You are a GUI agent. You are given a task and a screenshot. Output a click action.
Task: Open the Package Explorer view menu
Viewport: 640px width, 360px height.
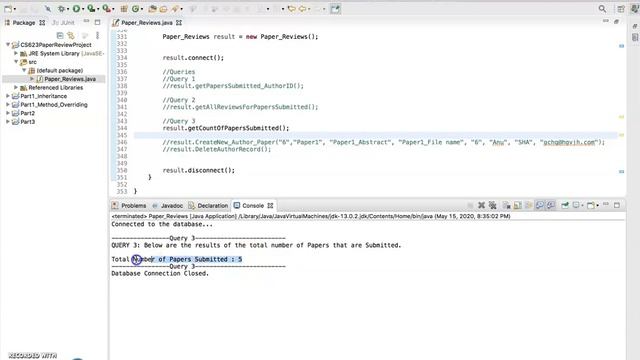click(x=98, y=36)
